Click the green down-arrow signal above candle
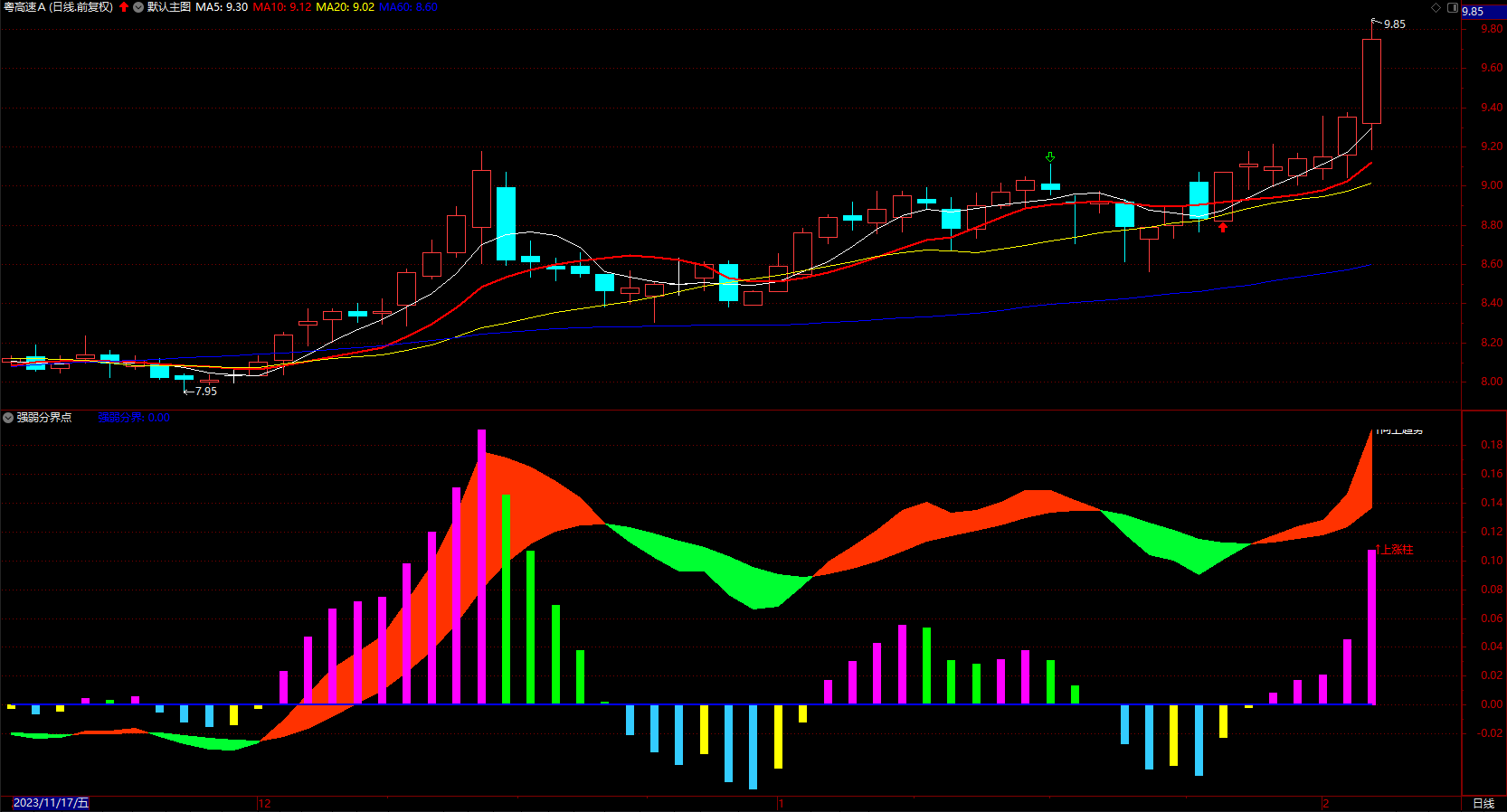The image size is (1507, 812). (x=1050, y=157)
